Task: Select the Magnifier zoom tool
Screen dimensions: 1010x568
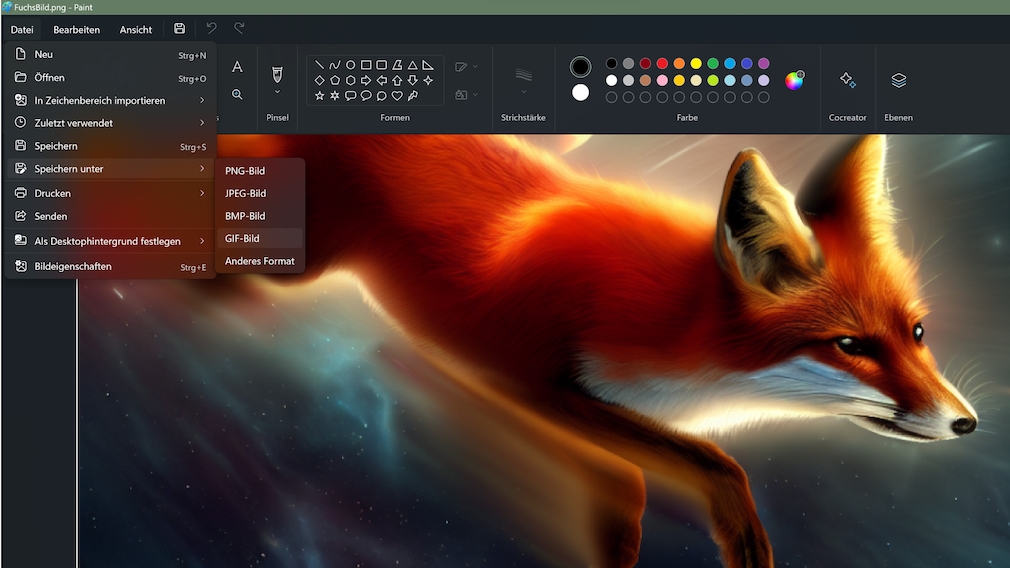Action: click(237, 94)
